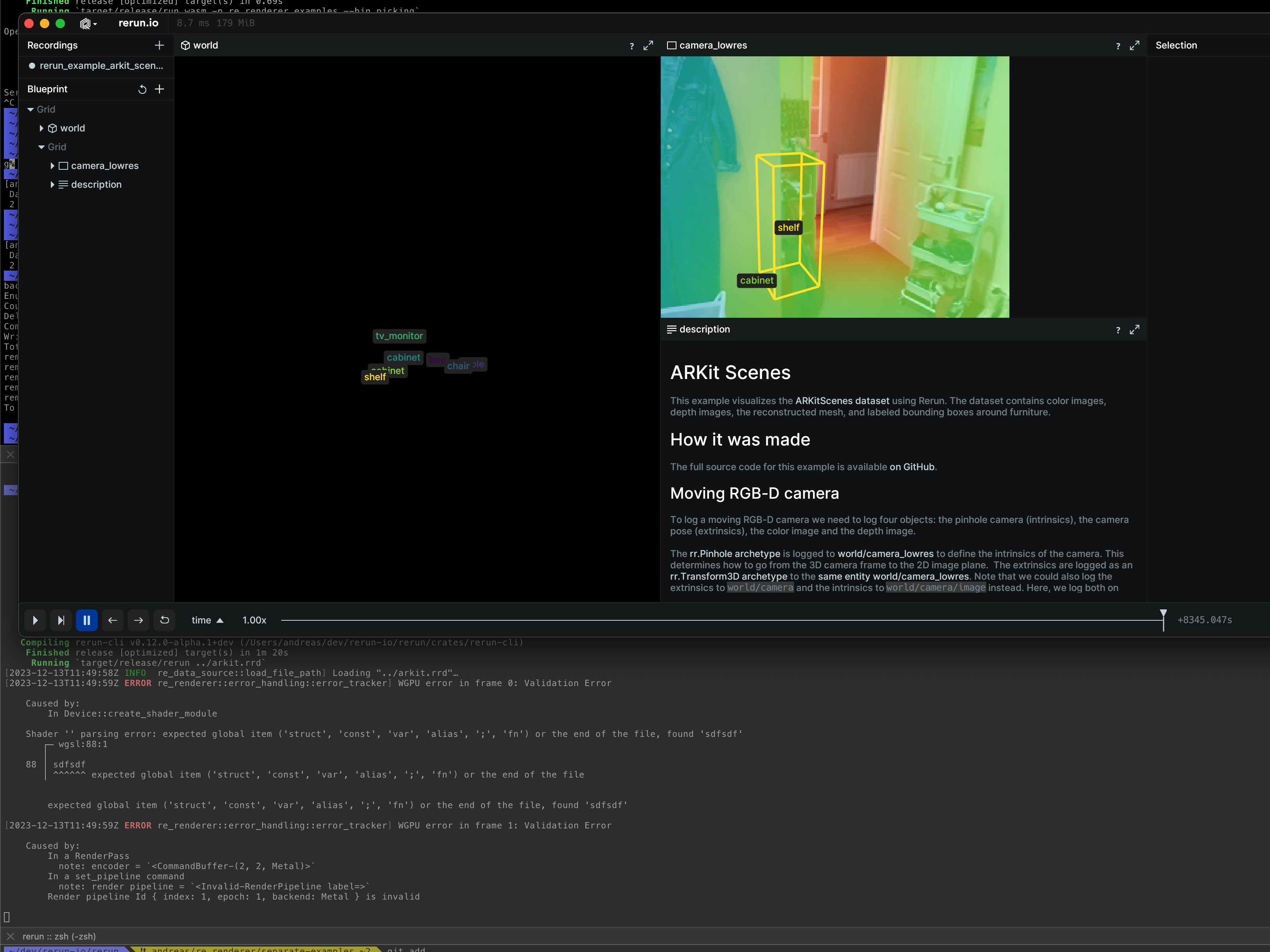Image resolution: width=1270 pixels, height=952 pixels.
Task: Click the world view tab title
Action: (205, 45)
